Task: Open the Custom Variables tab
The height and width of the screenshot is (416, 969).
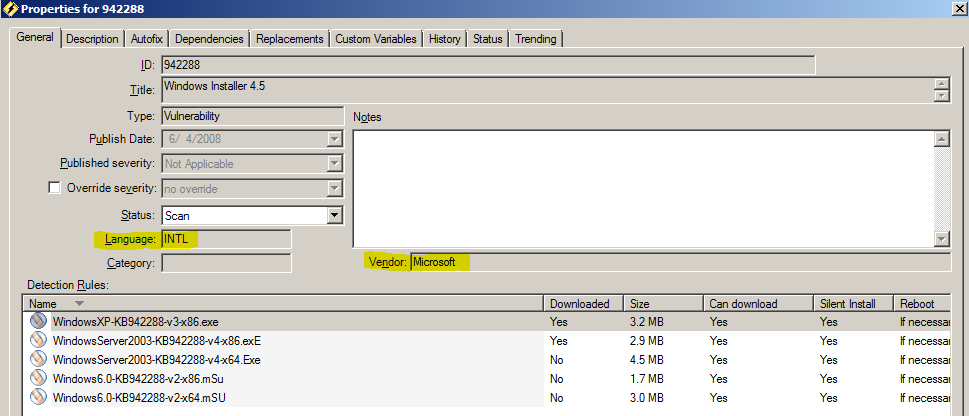Action: 375,39
